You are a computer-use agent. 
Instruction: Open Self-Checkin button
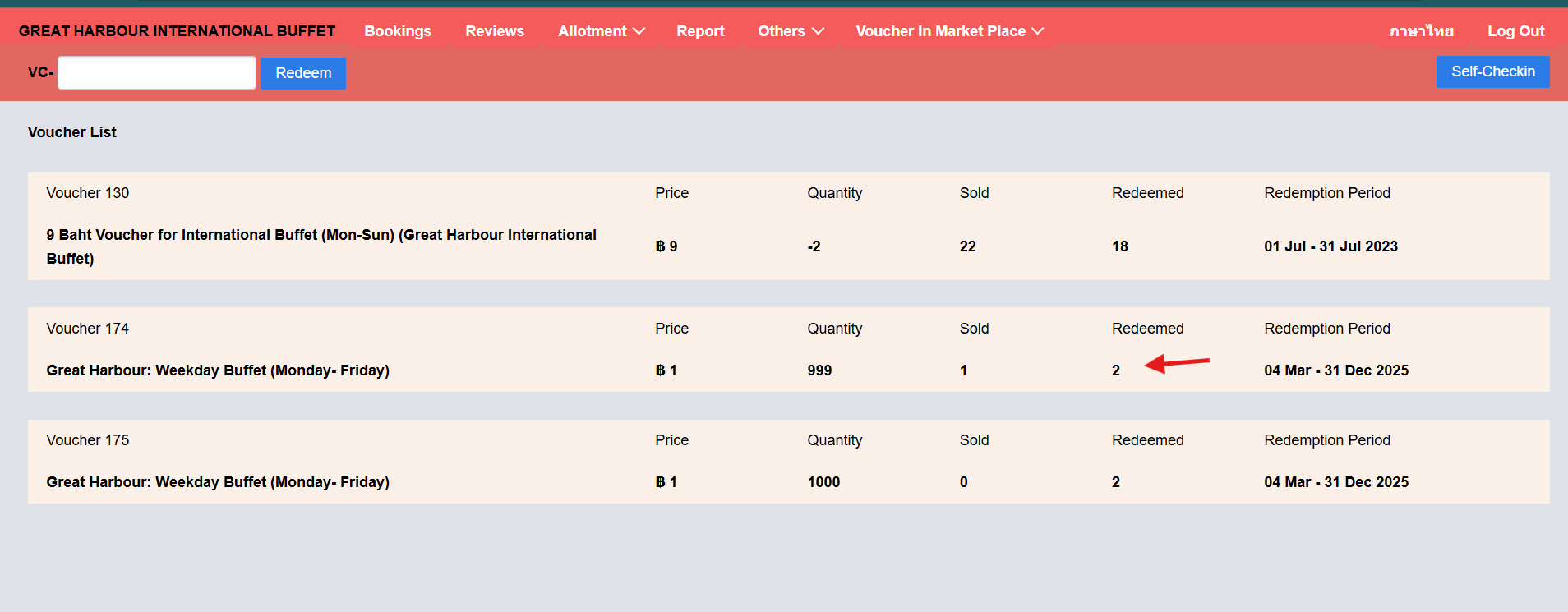coord(1492,71)
